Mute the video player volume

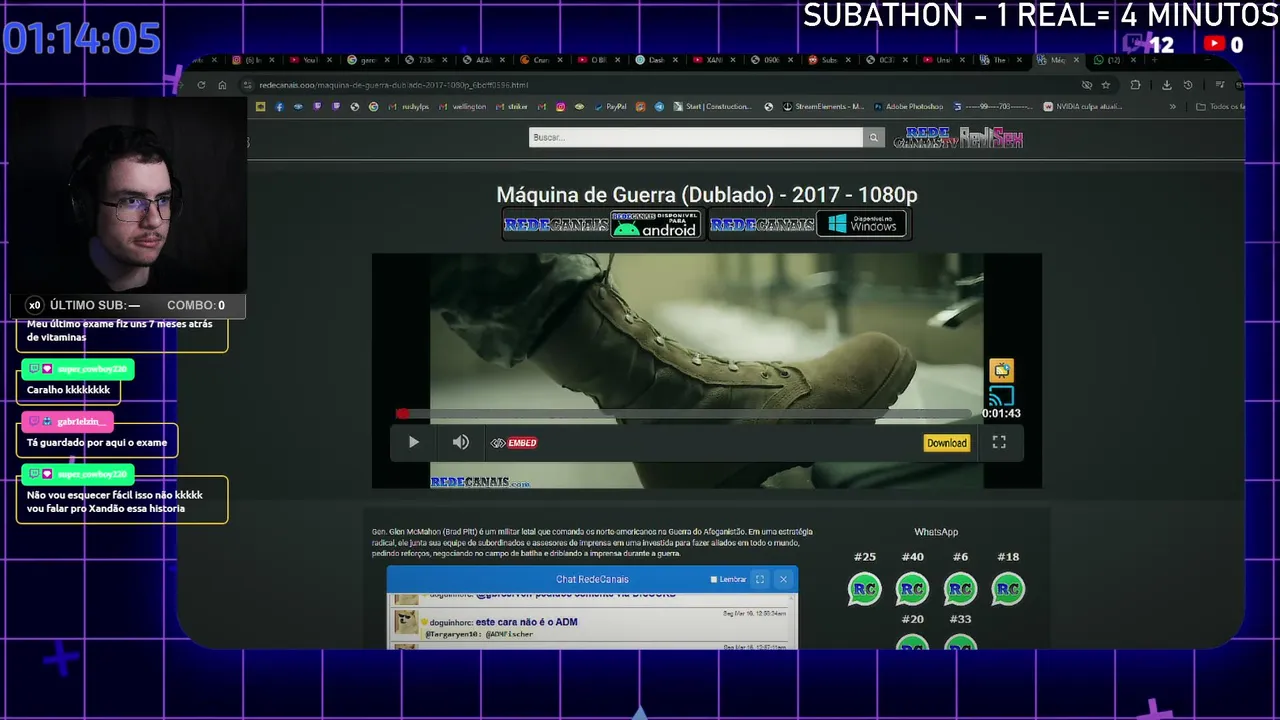(460, 442)
